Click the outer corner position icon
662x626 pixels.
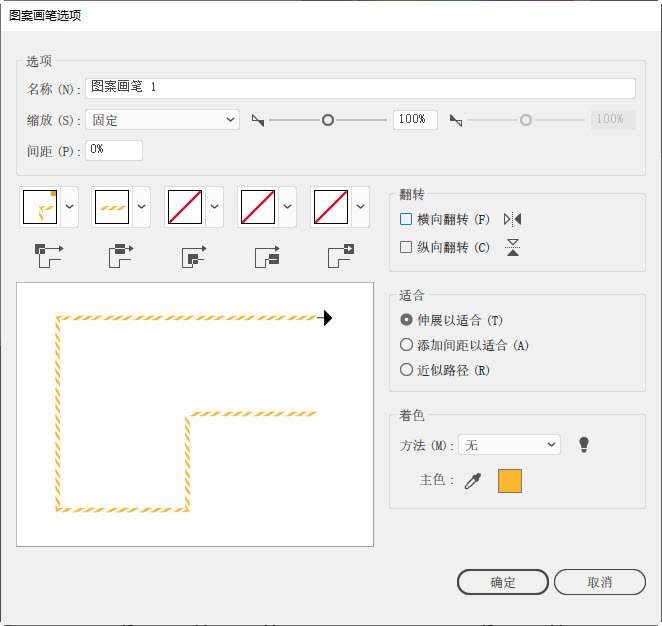49,256
